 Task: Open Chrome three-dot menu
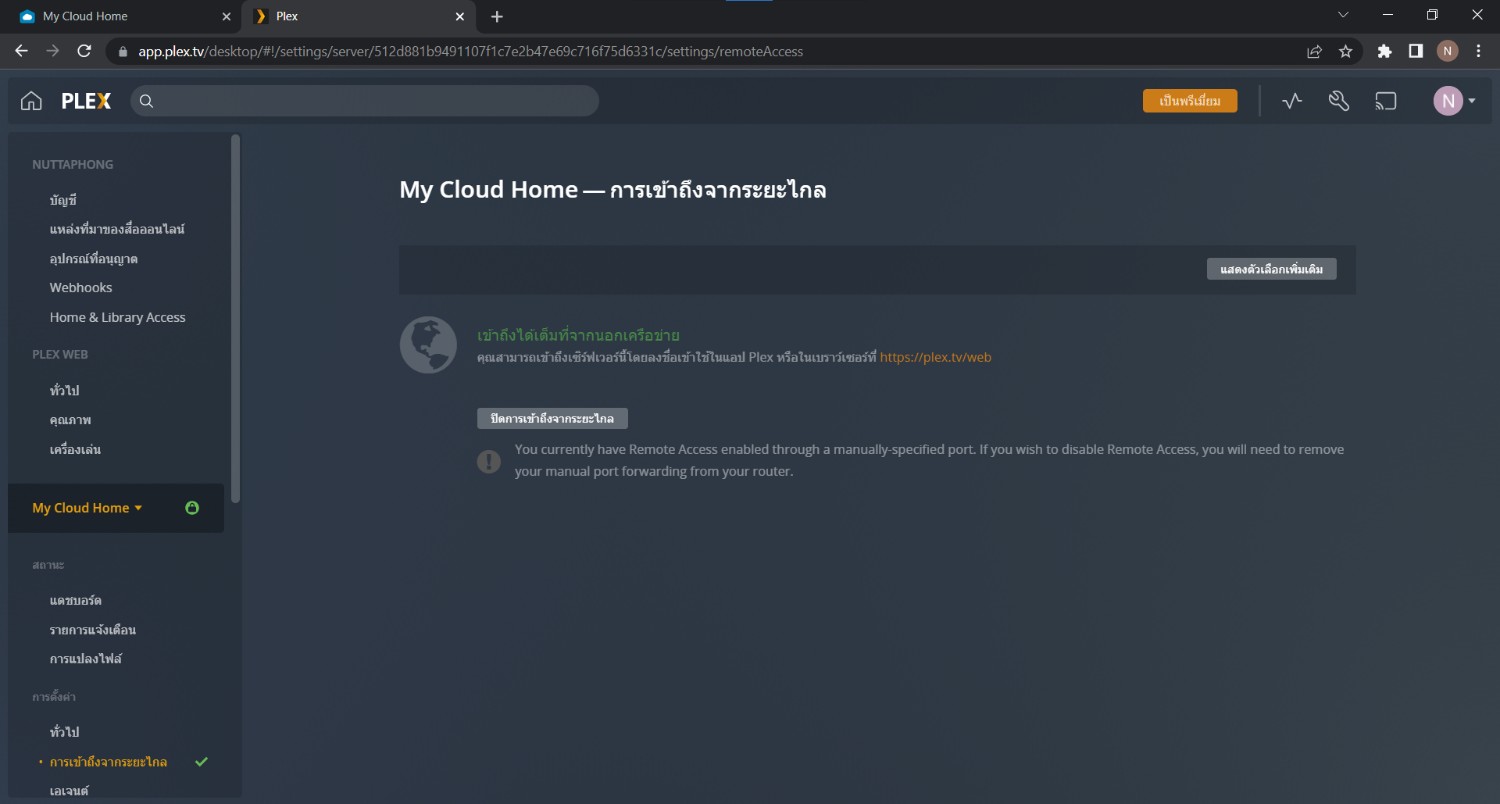point(1478,51)
